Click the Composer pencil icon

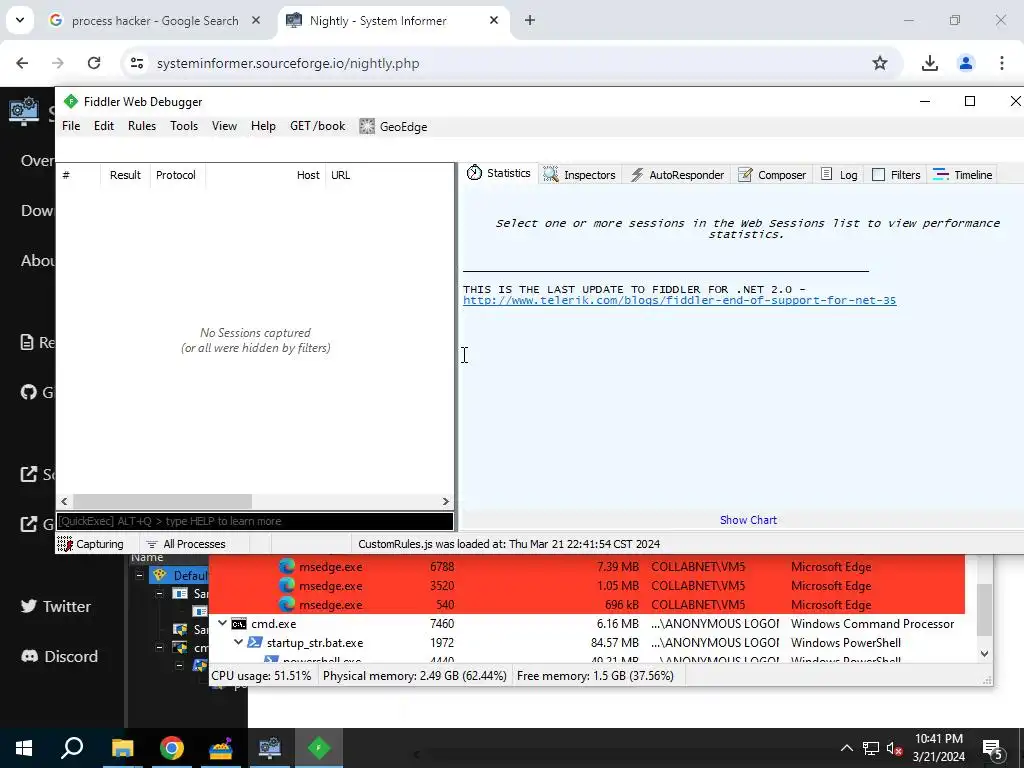point(744,174)
